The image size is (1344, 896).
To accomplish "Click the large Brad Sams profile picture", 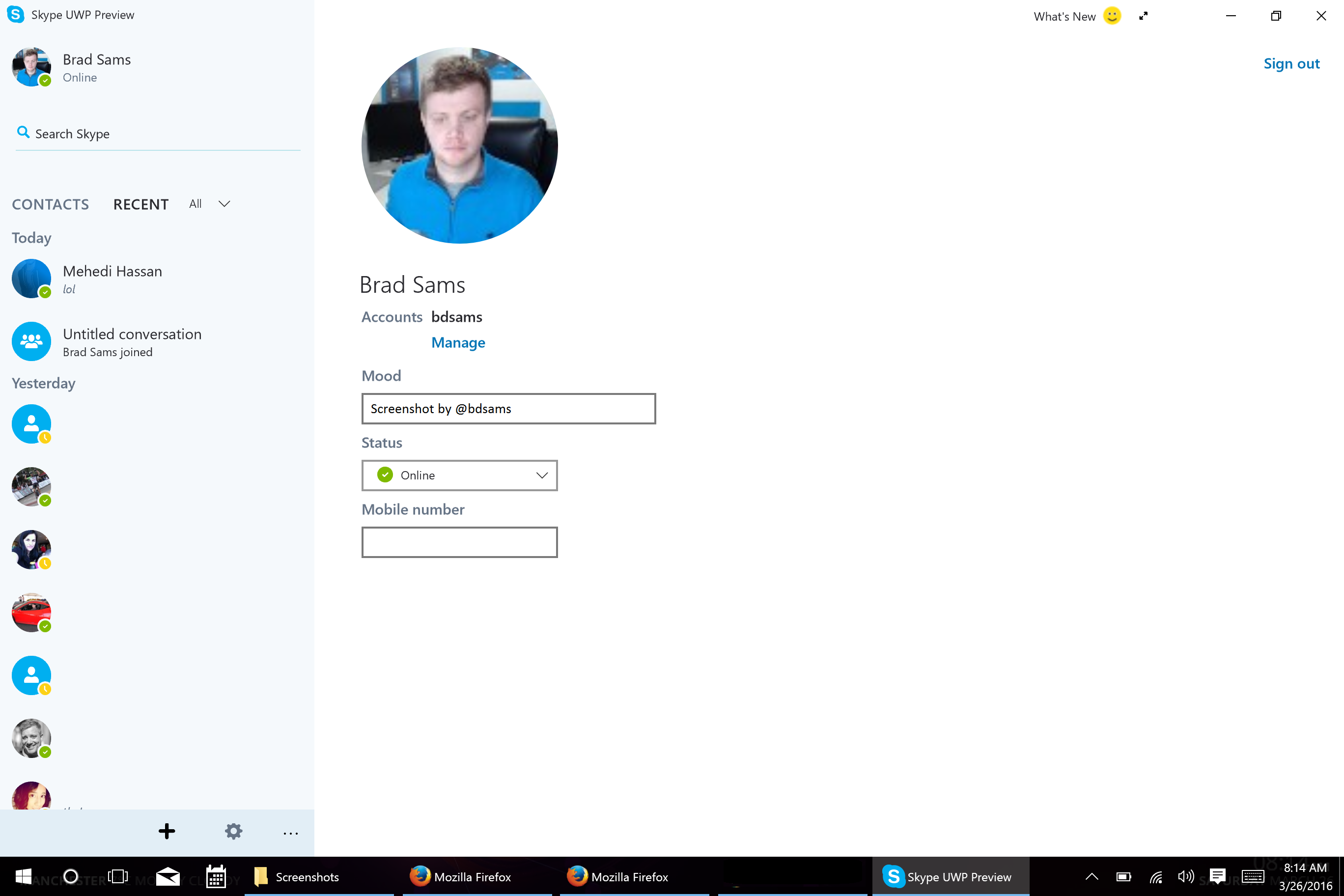I will pos(459,145).
